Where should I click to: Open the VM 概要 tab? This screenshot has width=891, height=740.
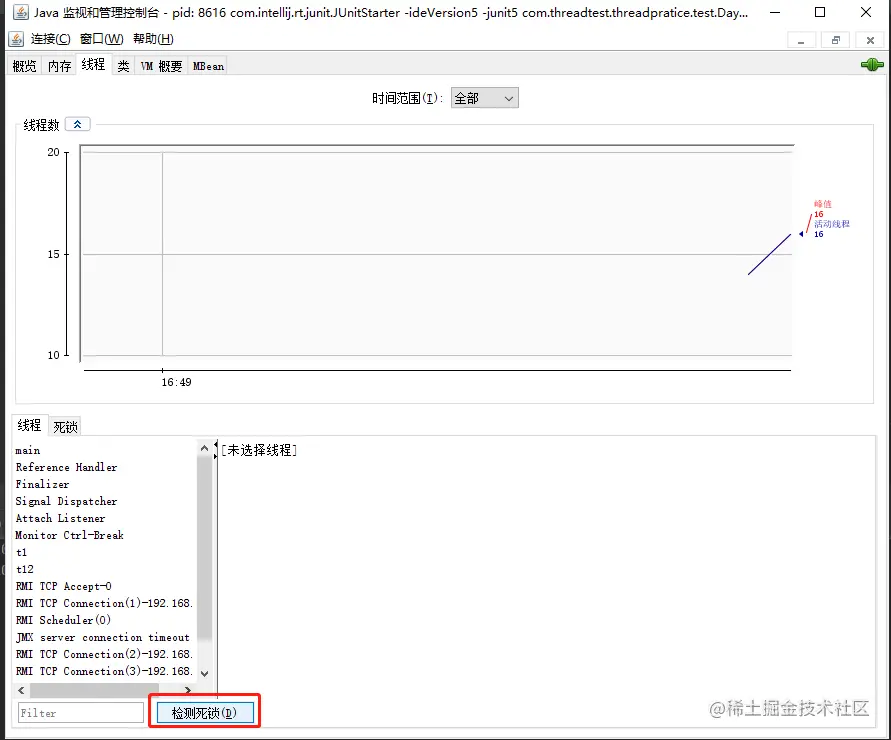(161, 66)
